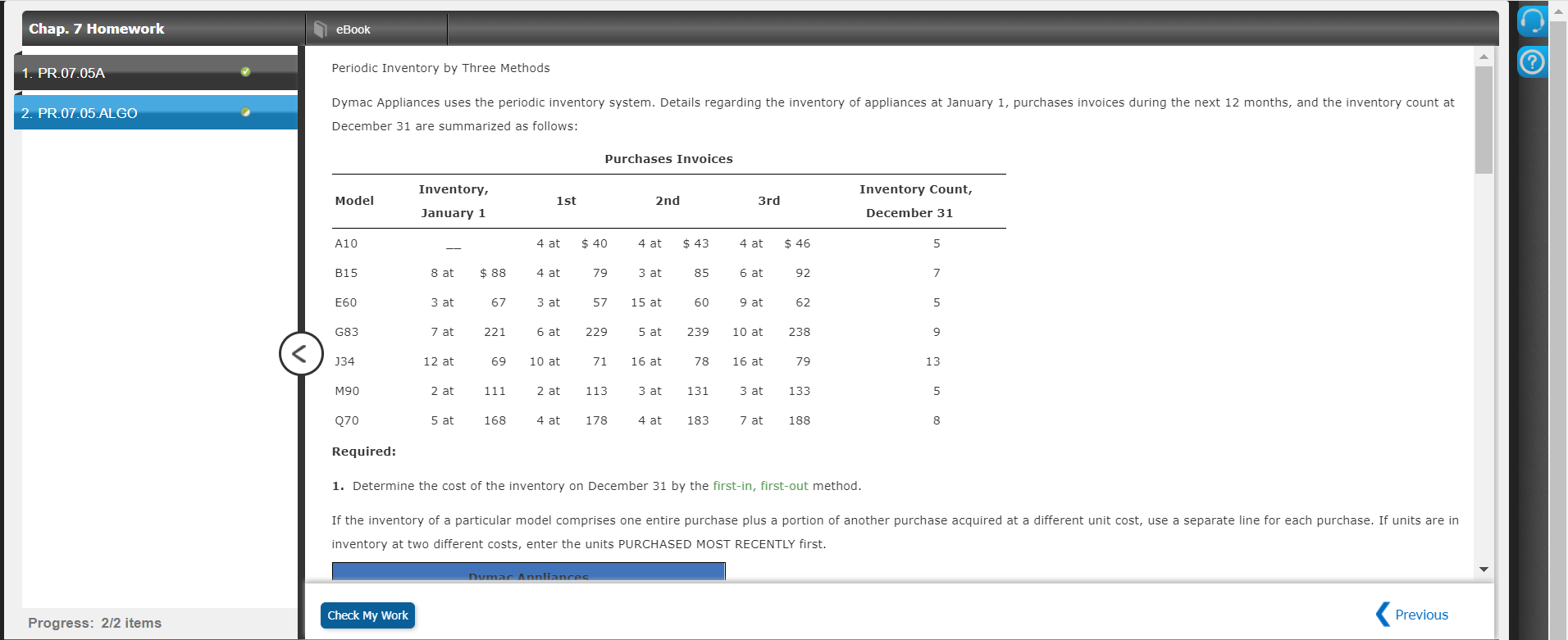
Task: Click the Chap. 7 Homework title
Action: 97,29
